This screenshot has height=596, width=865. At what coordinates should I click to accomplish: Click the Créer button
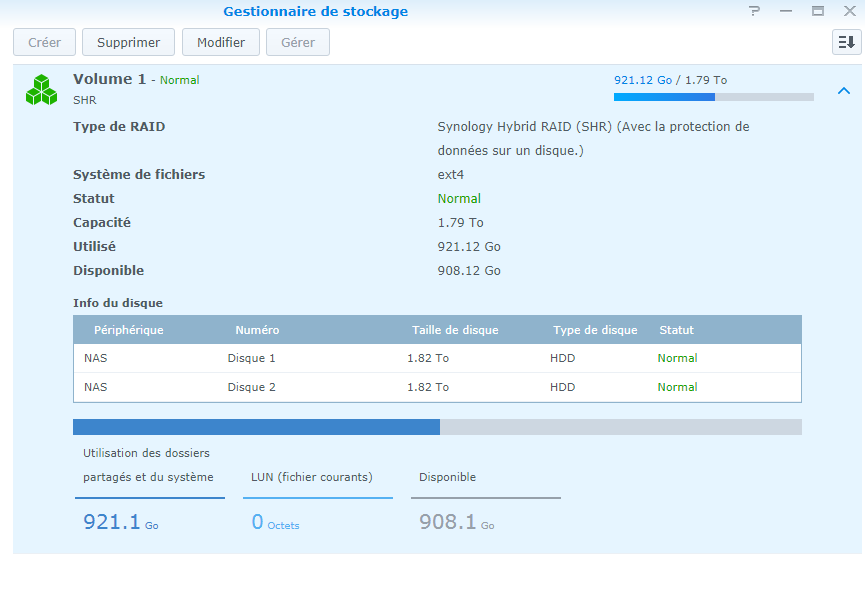[44, 42]
